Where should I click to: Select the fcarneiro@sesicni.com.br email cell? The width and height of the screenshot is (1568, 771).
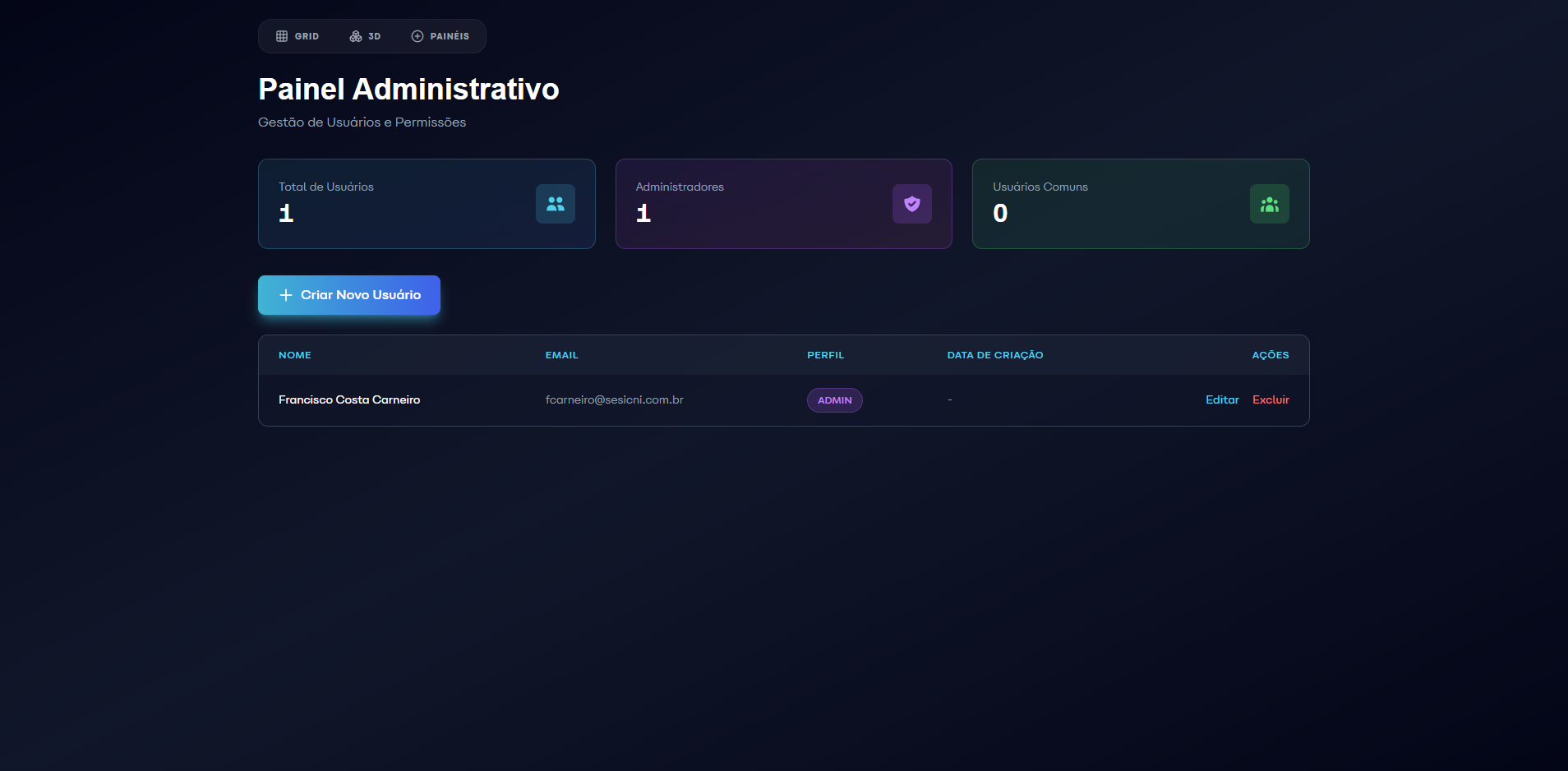click(x=614, y=399)
